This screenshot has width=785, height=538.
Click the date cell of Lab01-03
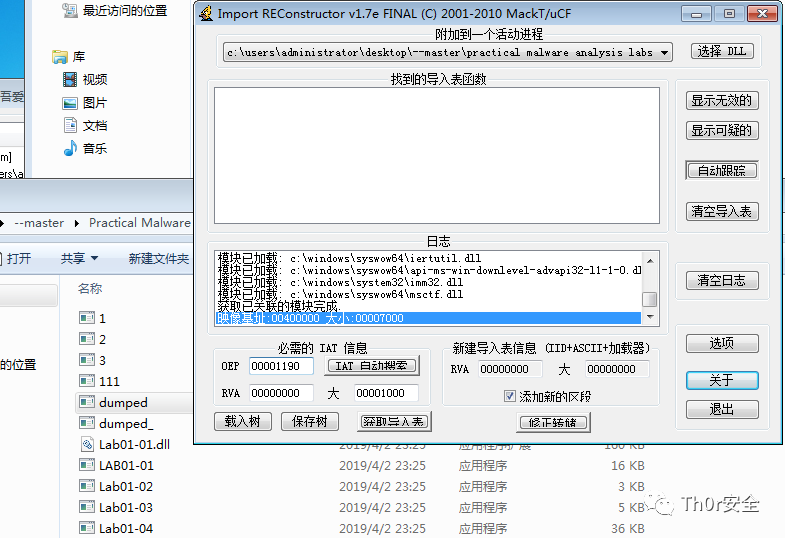[x=382, y=507]
